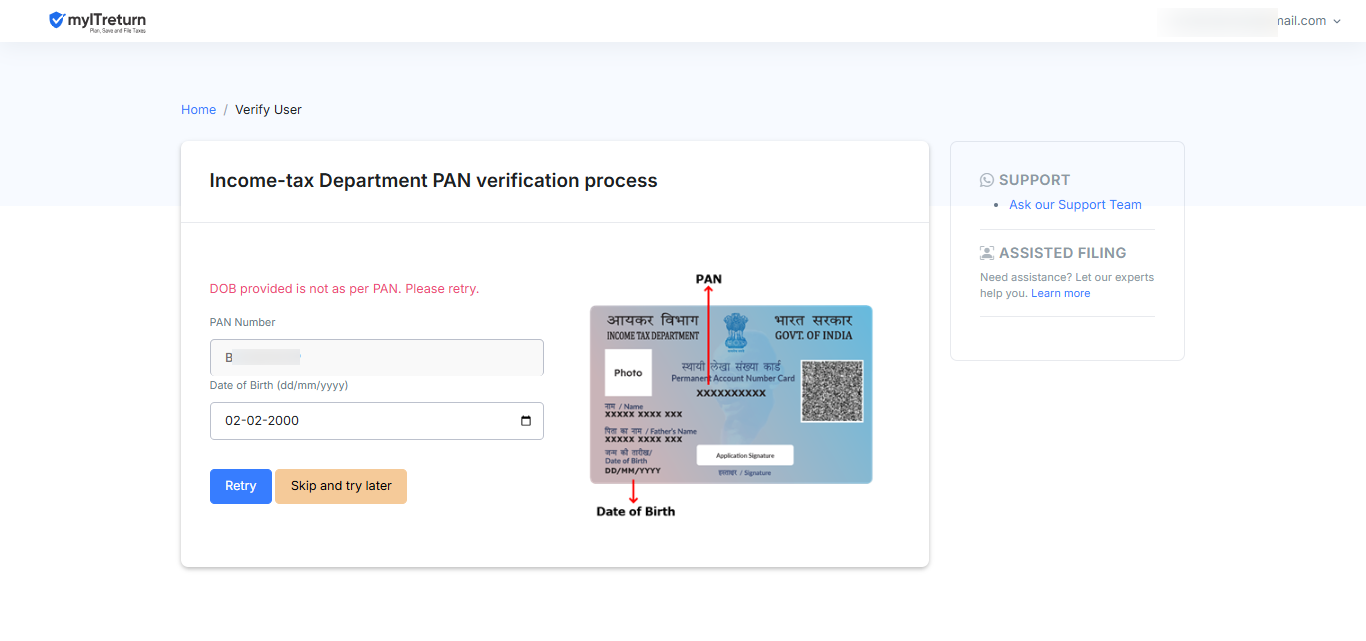This screenshot has height=641, width=1366.
Task: Focus the PAN Number input field
Action: [376, 357]
